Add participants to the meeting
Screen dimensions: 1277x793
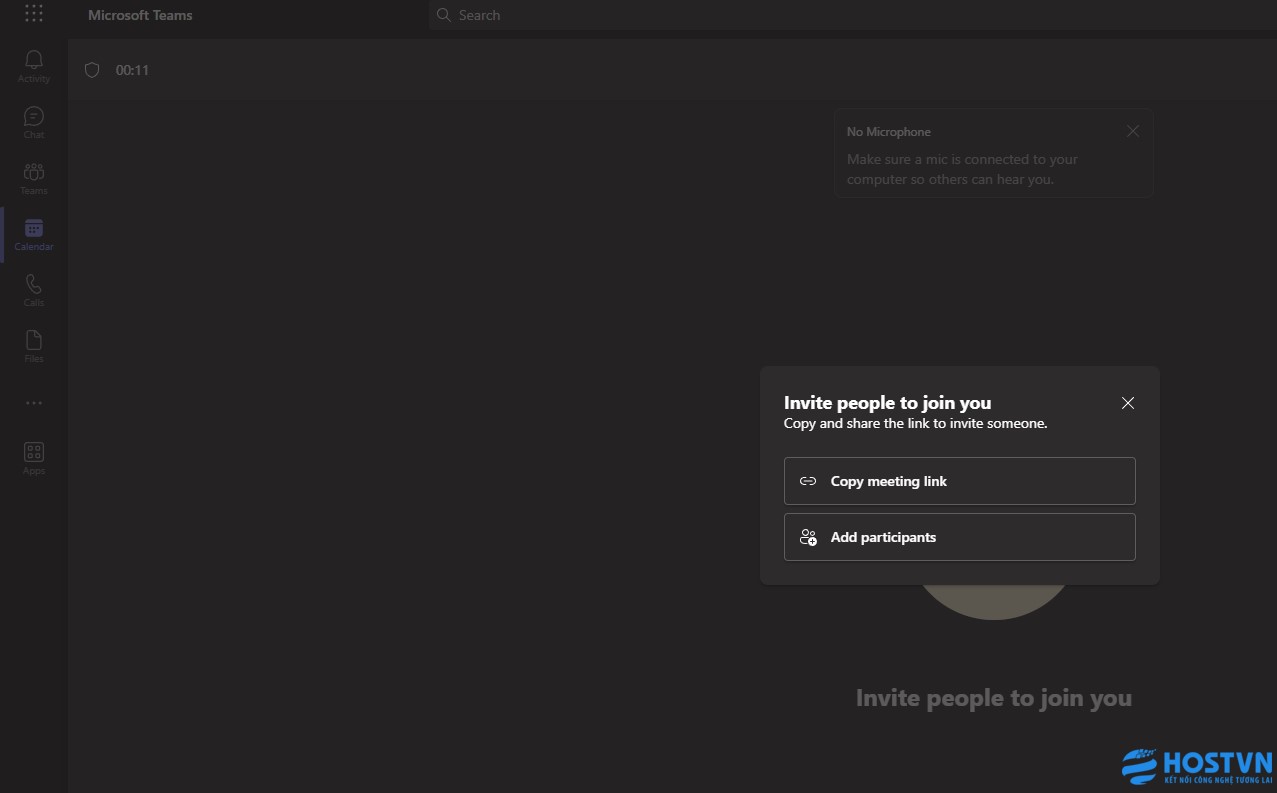pos(960,537)
